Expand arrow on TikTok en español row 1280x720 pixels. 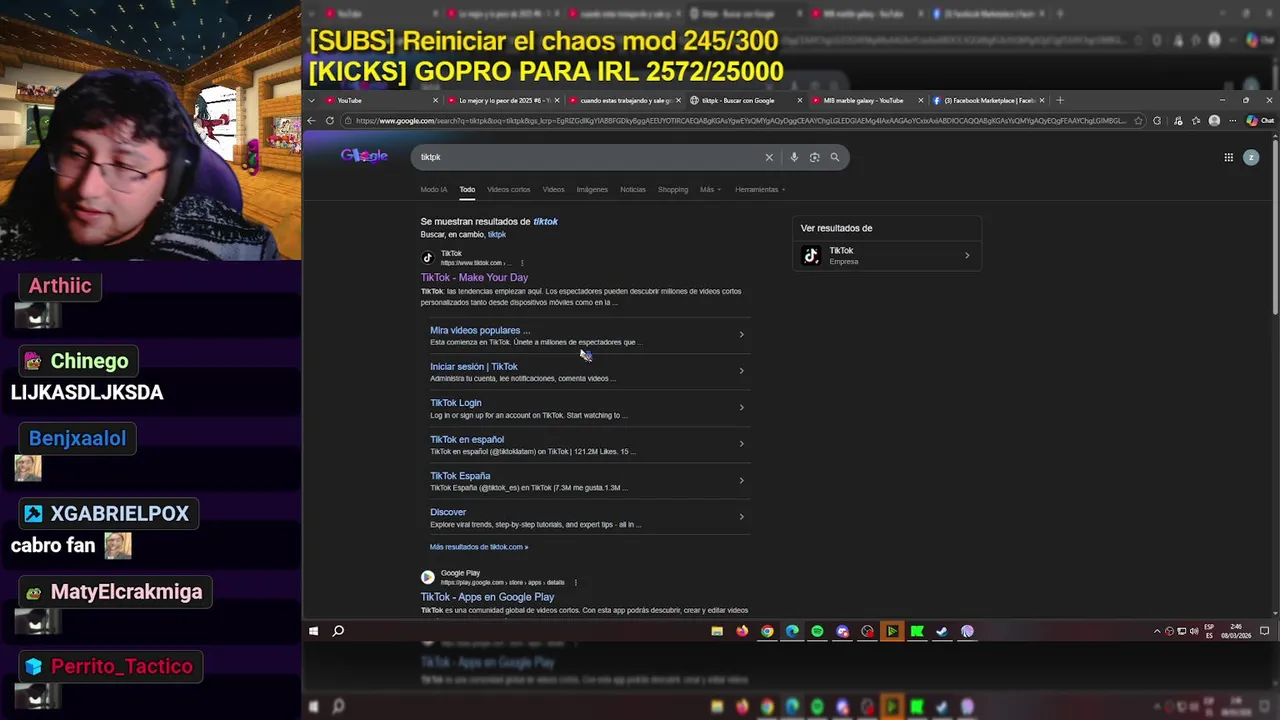click(x=741, y=444)
